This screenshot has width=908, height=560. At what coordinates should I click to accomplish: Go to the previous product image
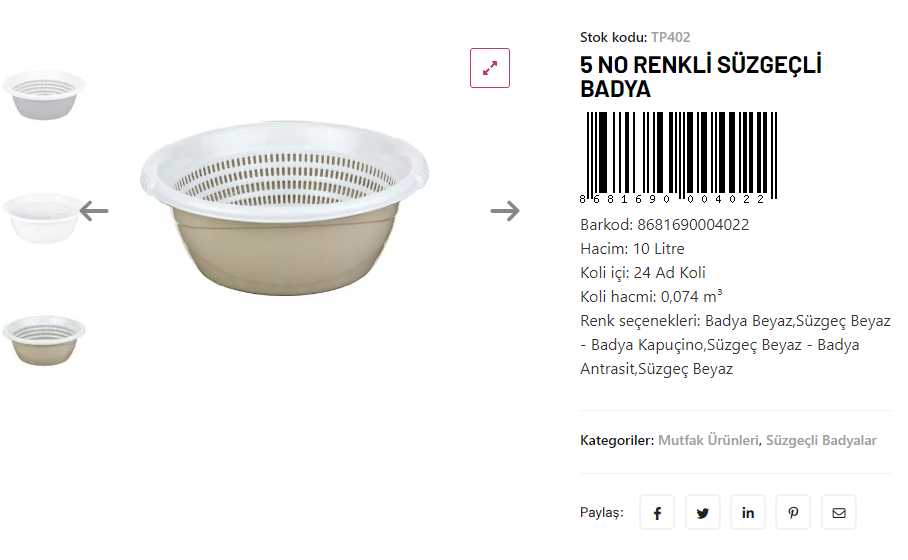click(x=94, y=211)
